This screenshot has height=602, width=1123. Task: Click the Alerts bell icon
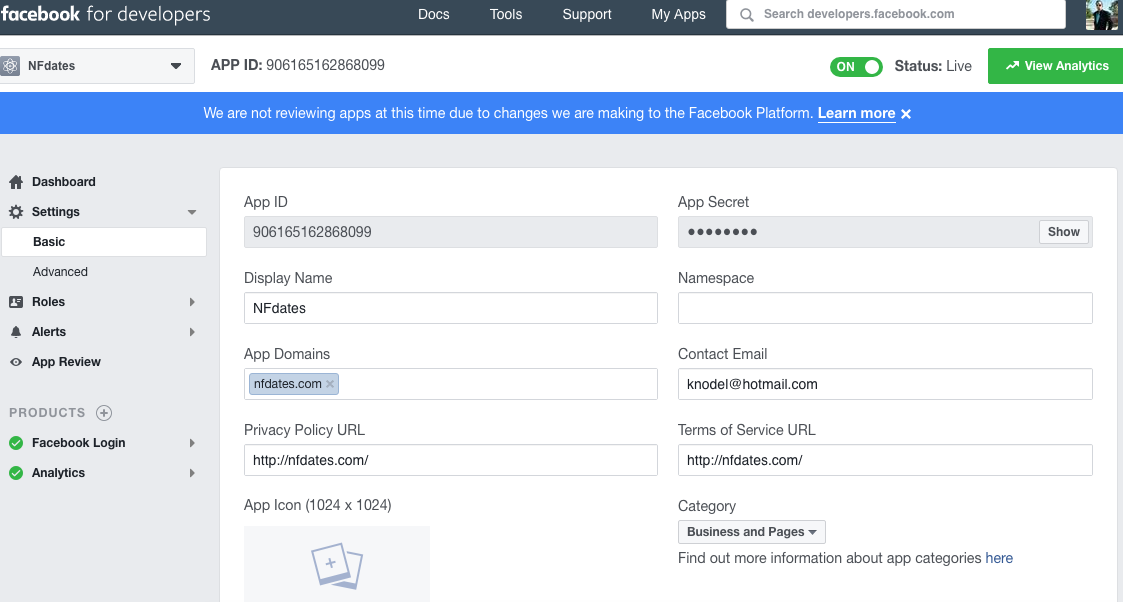click(x=16, y=332)
